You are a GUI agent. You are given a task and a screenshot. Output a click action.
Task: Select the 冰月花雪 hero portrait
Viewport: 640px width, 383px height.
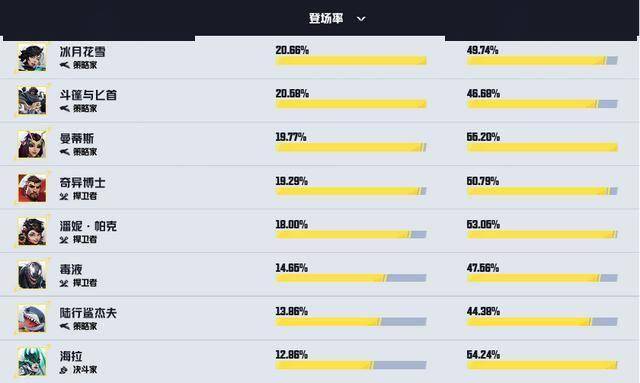click(x=32, y=58)
